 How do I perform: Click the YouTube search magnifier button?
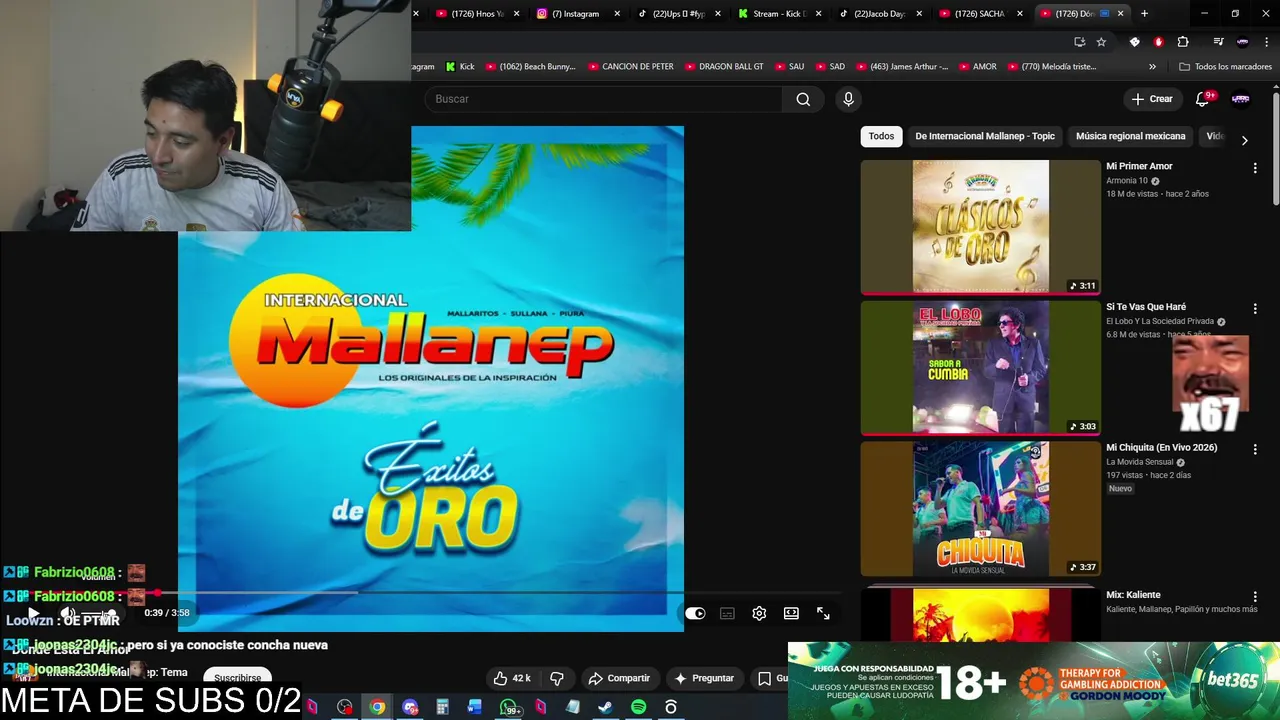(803, 99)
